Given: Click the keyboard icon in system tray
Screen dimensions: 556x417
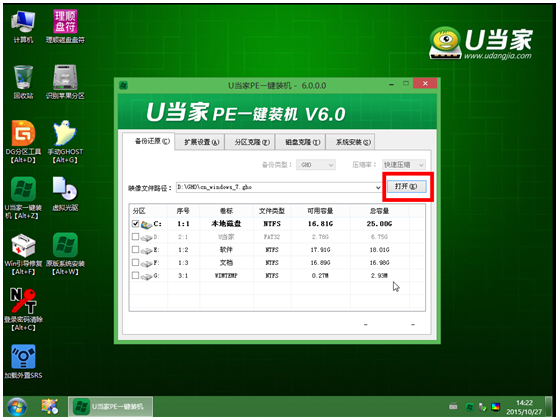Looking at the screenshot, I should point(453,406).
